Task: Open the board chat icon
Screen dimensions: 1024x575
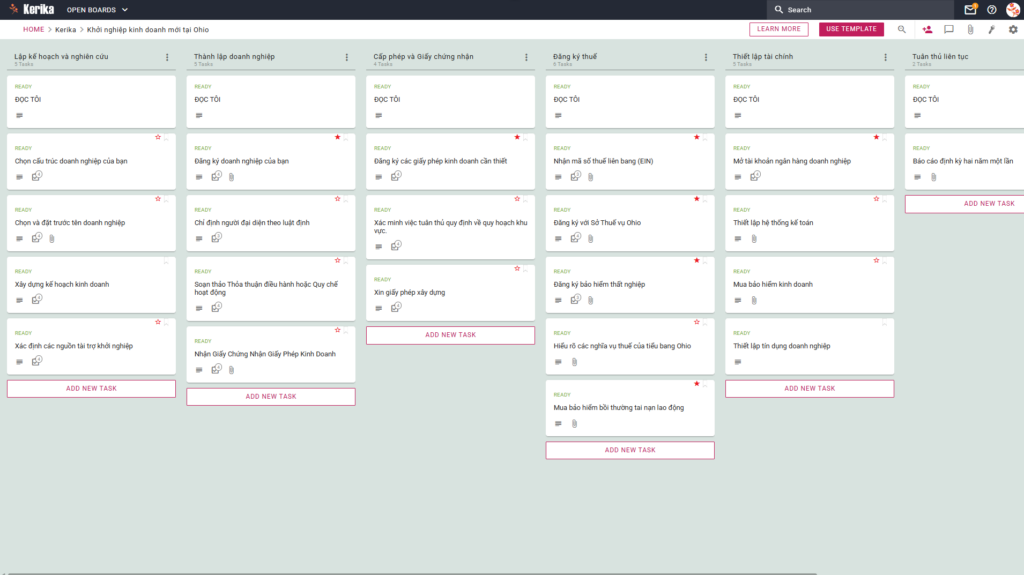Action: pyautogui.click(x=949, y=29)
